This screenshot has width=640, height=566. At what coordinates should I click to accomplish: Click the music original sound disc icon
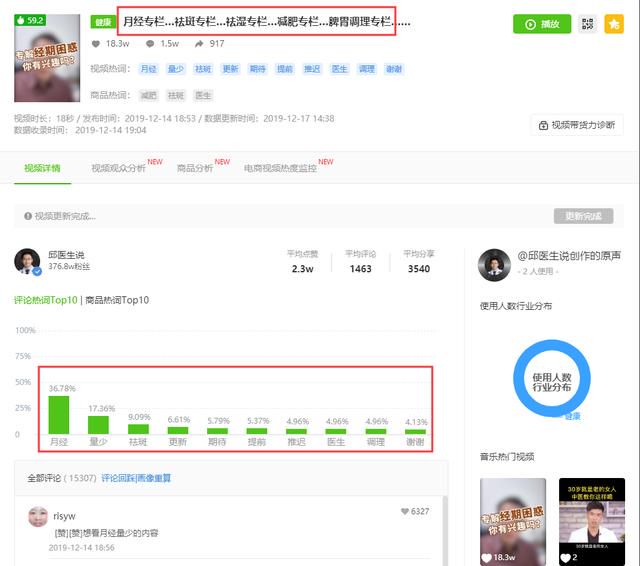click(x=494, y=265)
